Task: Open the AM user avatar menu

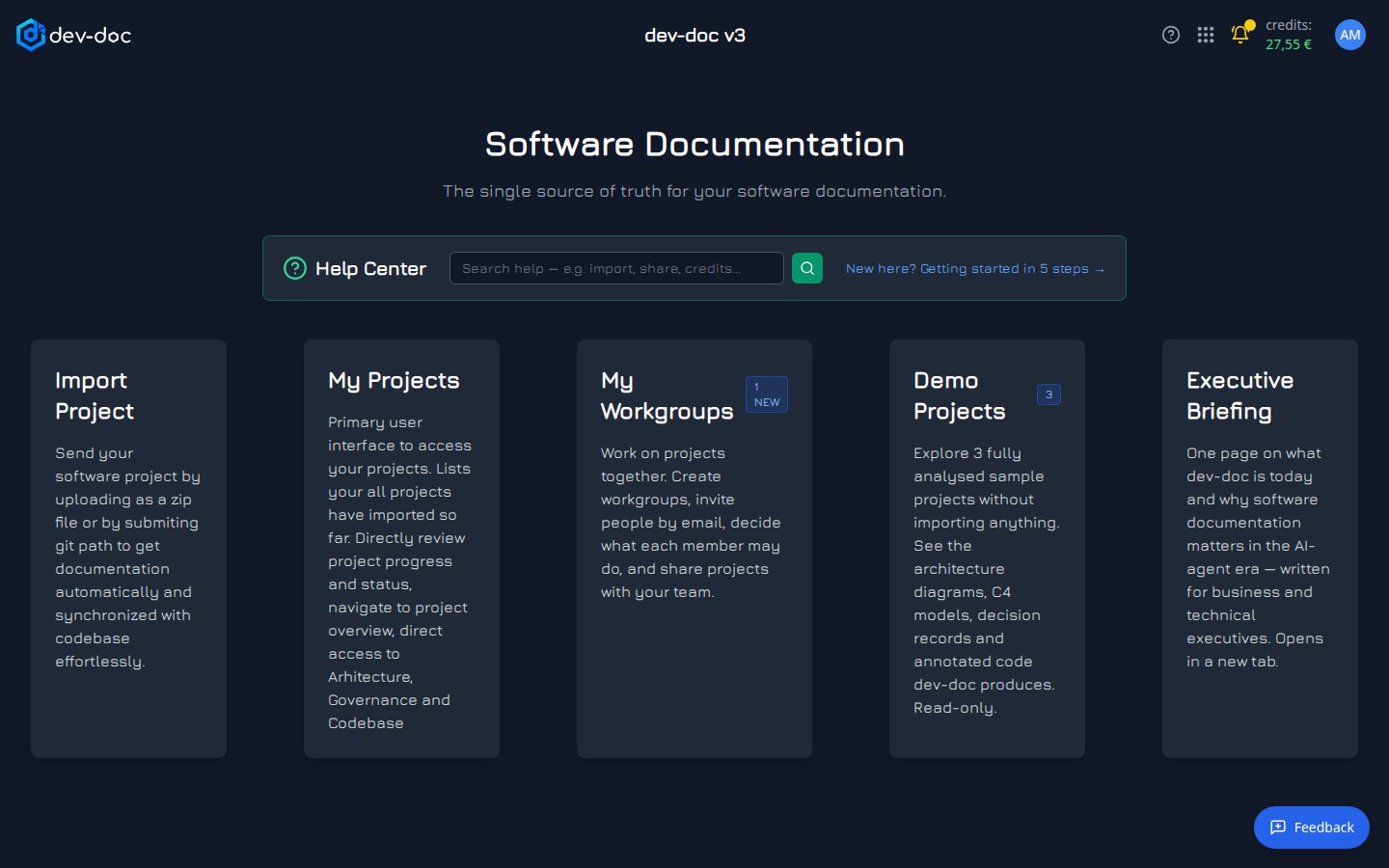Action: point(1350,35)
